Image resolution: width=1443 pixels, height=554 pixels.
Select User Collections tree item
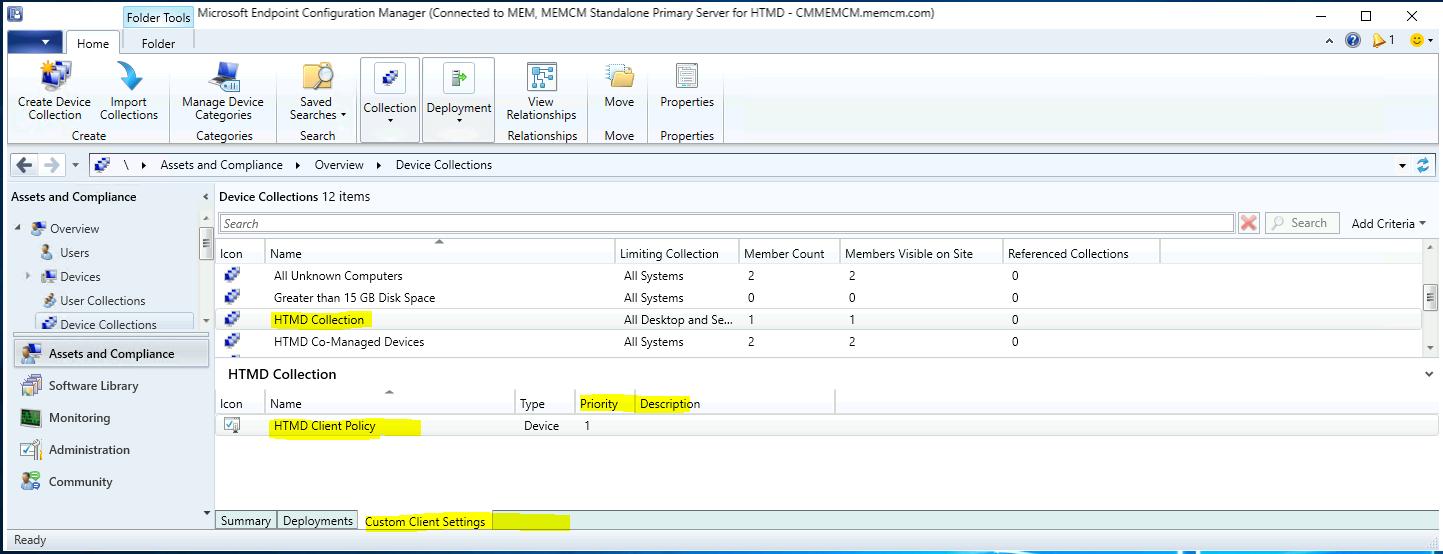coord(102,301)
